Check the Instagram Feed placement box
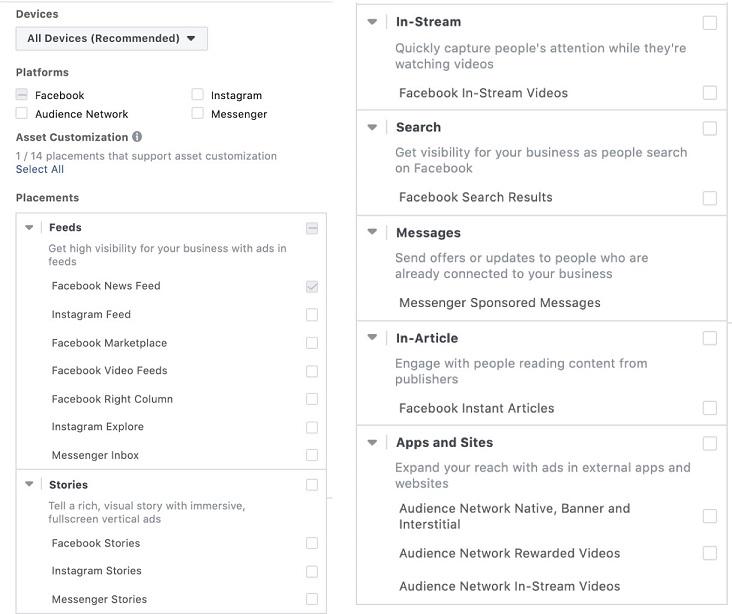732x614 pixels. click(x=312, y=315)
